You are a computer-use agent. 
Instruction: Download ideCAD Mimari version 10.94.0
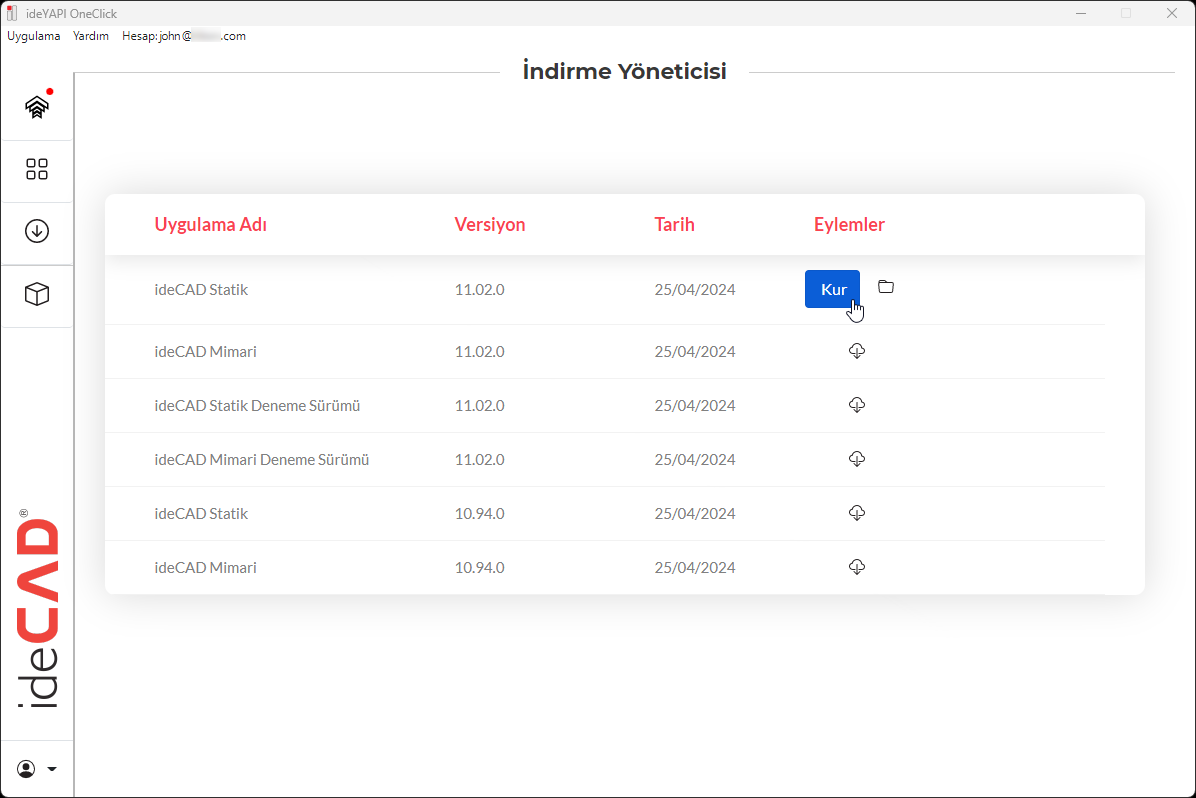click(856, 567)
